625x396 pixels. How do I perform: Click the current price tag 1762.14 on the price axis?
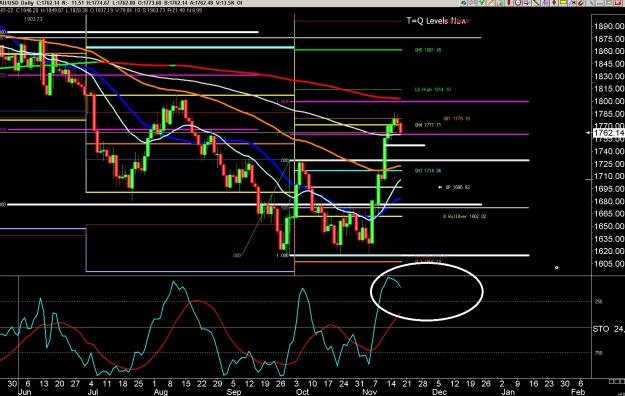pyautogui.click(x=609, y=133)
